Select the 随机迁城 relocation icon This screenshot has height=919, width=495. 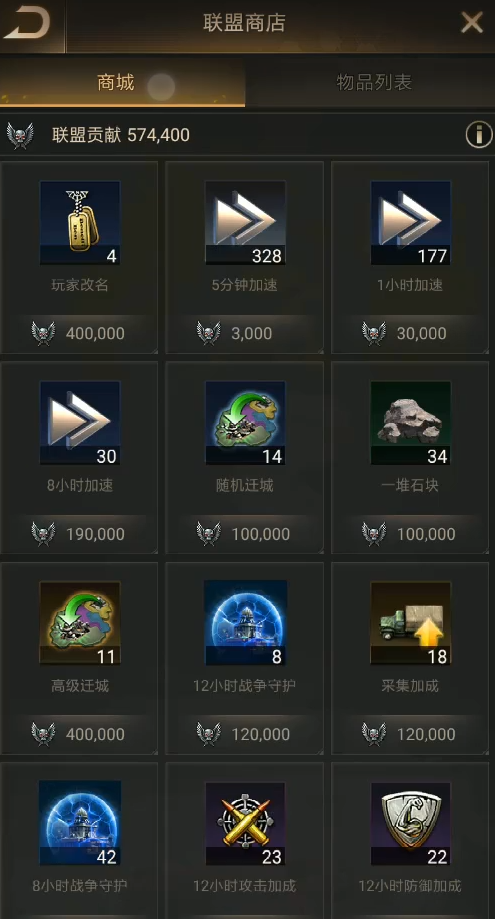click(x=245, y=423)
